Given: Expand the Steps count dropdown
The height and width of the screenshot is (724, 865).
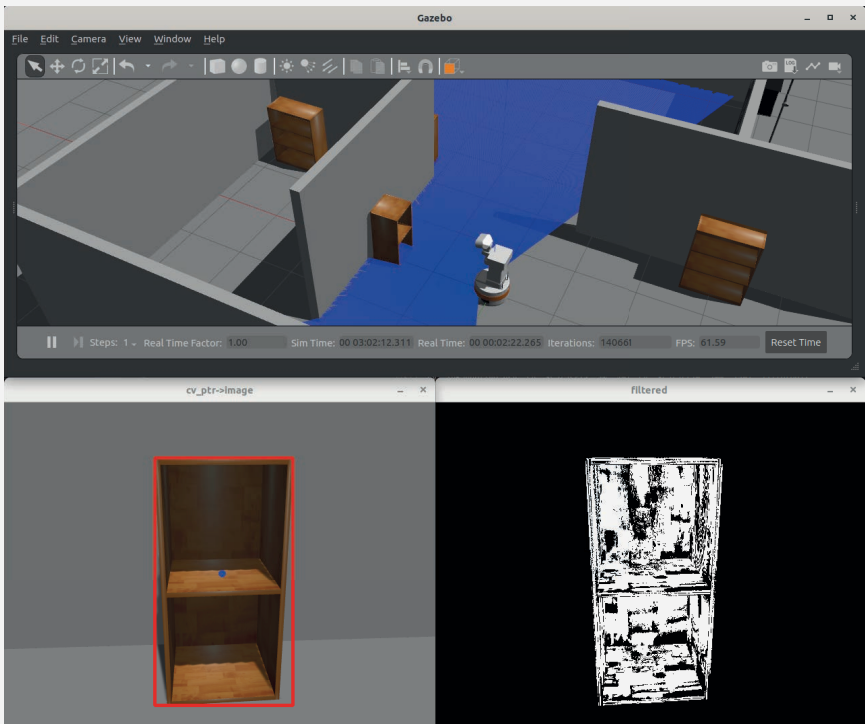Looking at the screenshot, I should (128, 342).
